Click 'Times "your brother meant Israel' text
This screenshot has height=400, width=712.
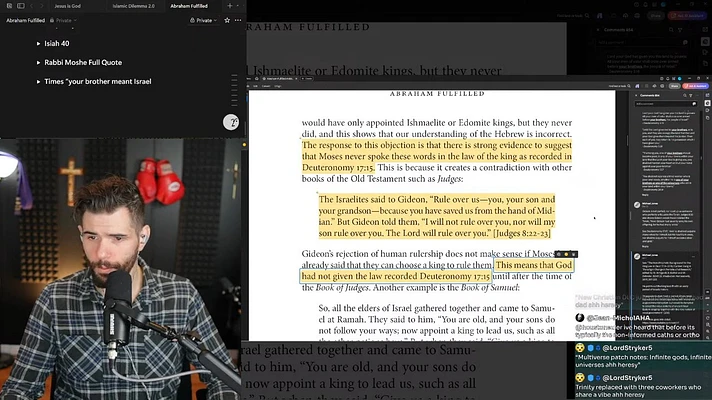pyautogui.click(x=98, y=82)
